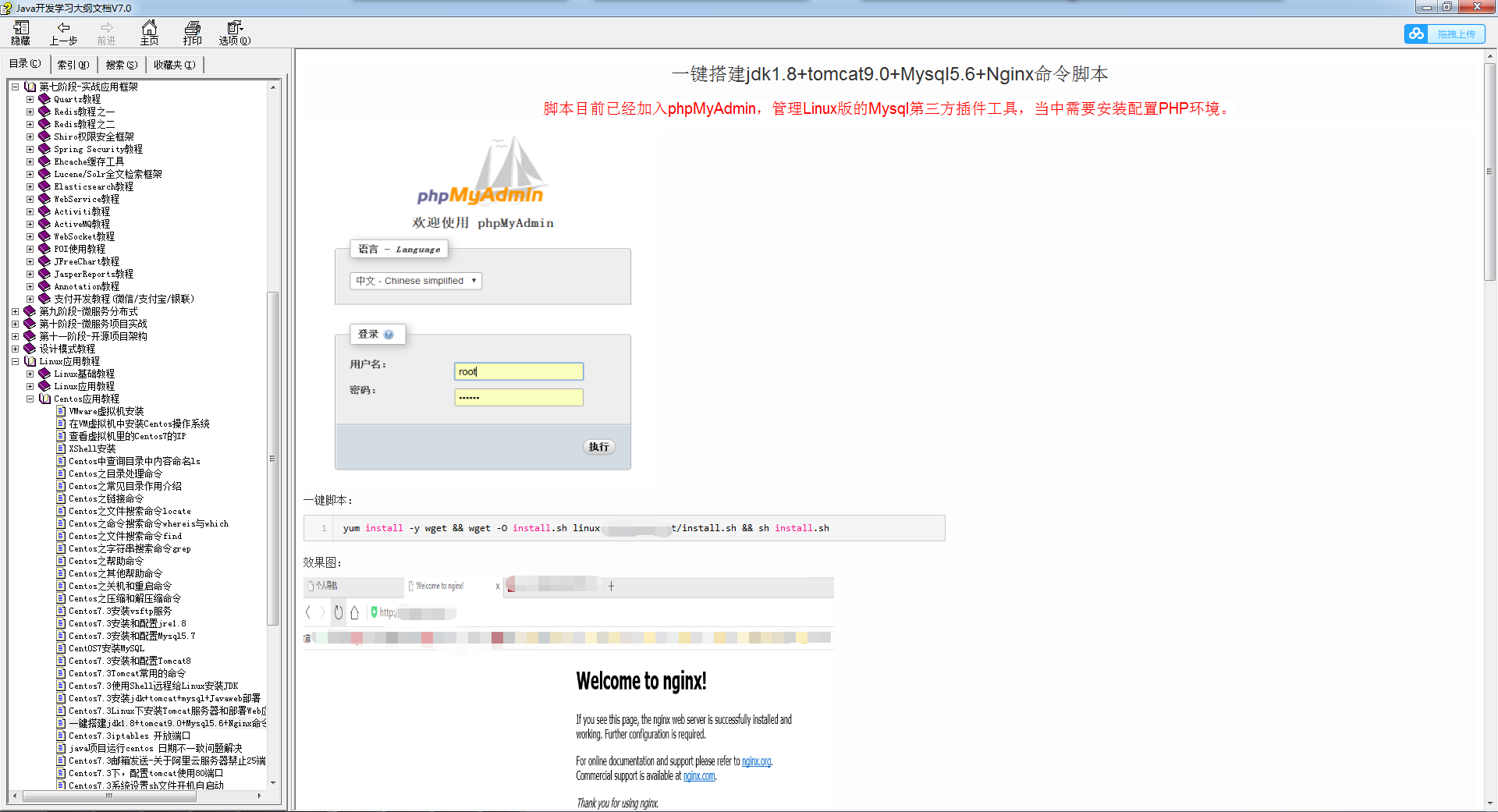Open Centos之链接命令 topic
Viewport: 1498px width, 812px height.
(106, 498)
